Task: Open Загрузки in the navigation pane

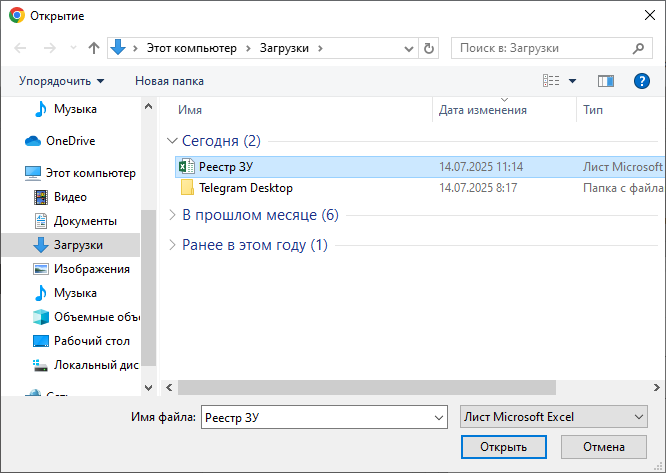Action: 78,245
